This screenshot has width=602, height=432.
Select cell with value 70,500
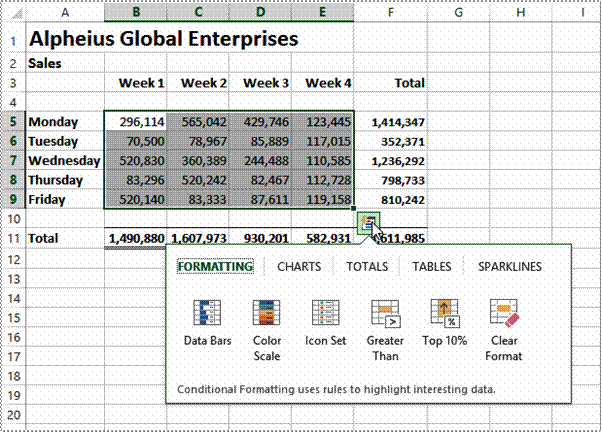click(136, 141)
